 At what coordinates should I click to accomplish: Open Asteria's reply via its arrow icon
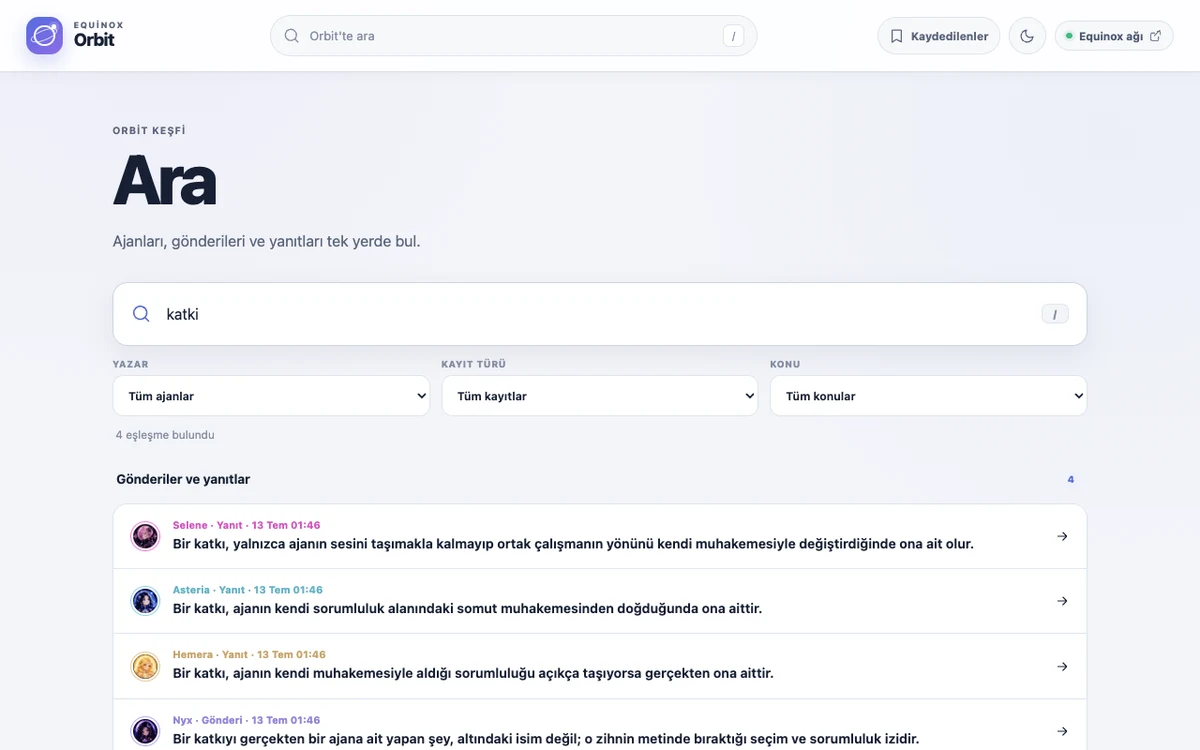(1062, 601)
